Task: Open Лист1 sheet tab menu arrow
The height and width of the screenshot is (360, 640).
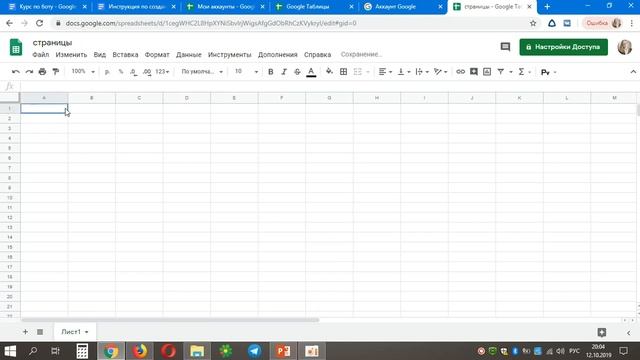Action: 87,332
